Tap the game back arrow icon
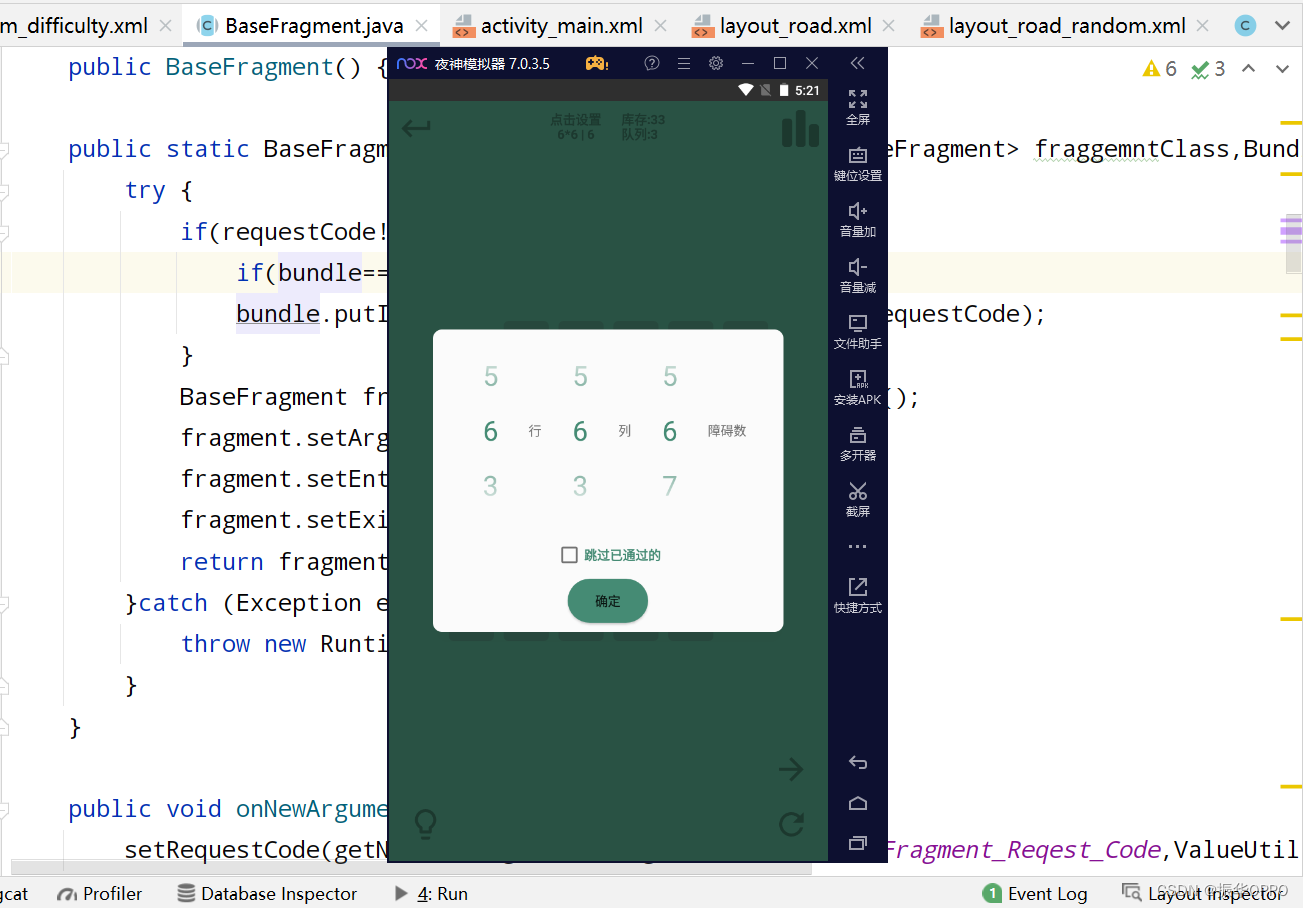Screen dimensions: 1303x908 (416, 128)
